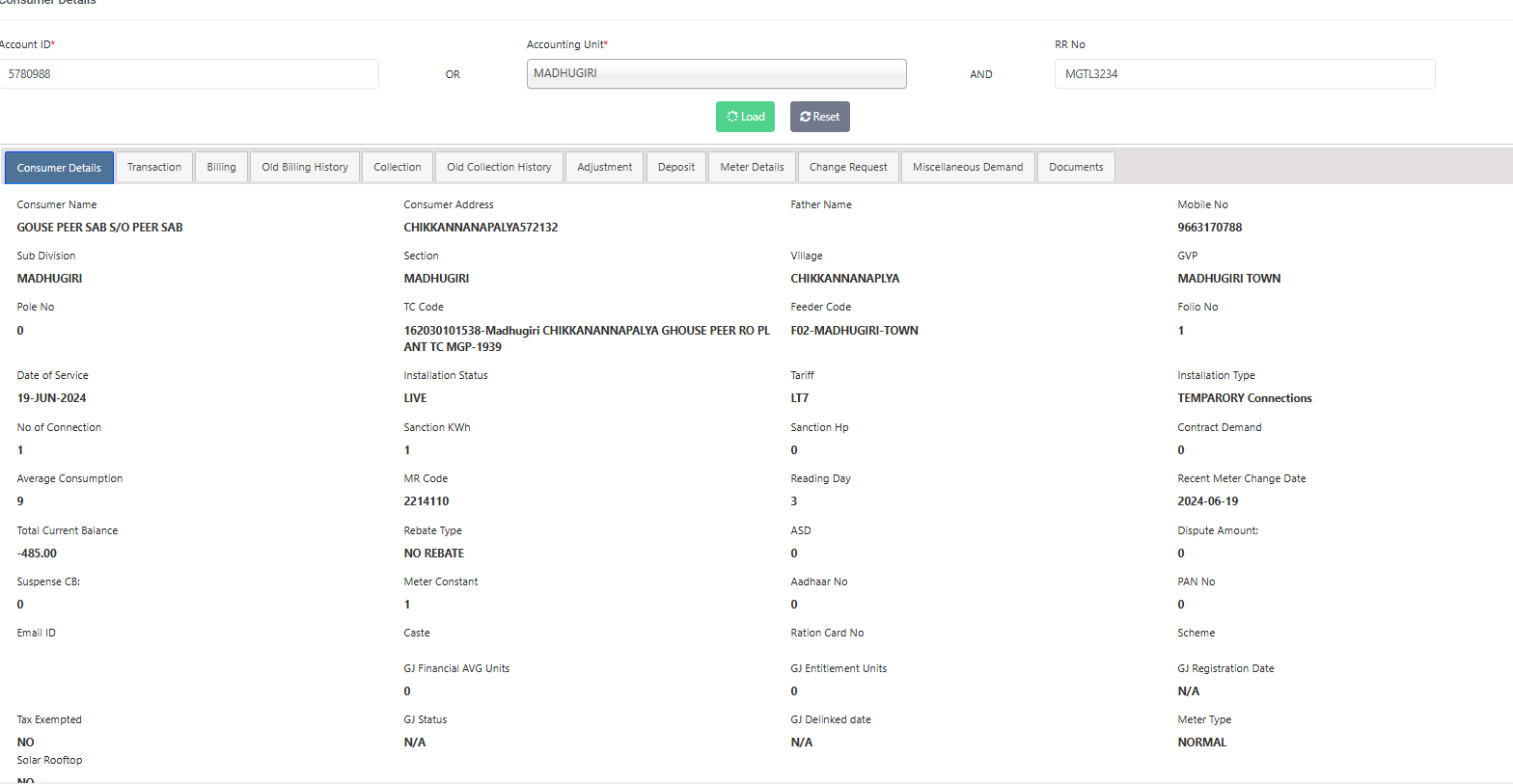
Task: Click the spinner icon on Load
Action: pos(732,117)
